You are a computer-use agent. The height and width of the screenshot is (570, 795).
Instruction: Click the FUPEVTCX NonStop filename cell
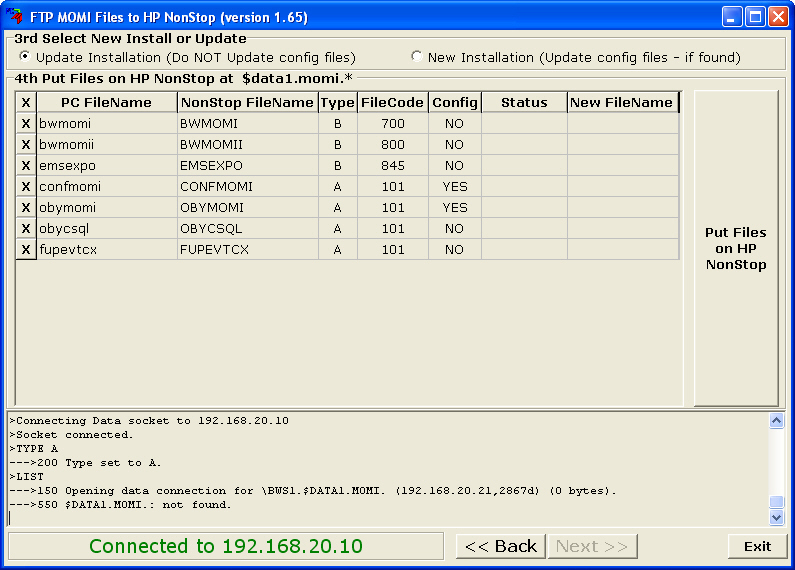coord(248,250)
